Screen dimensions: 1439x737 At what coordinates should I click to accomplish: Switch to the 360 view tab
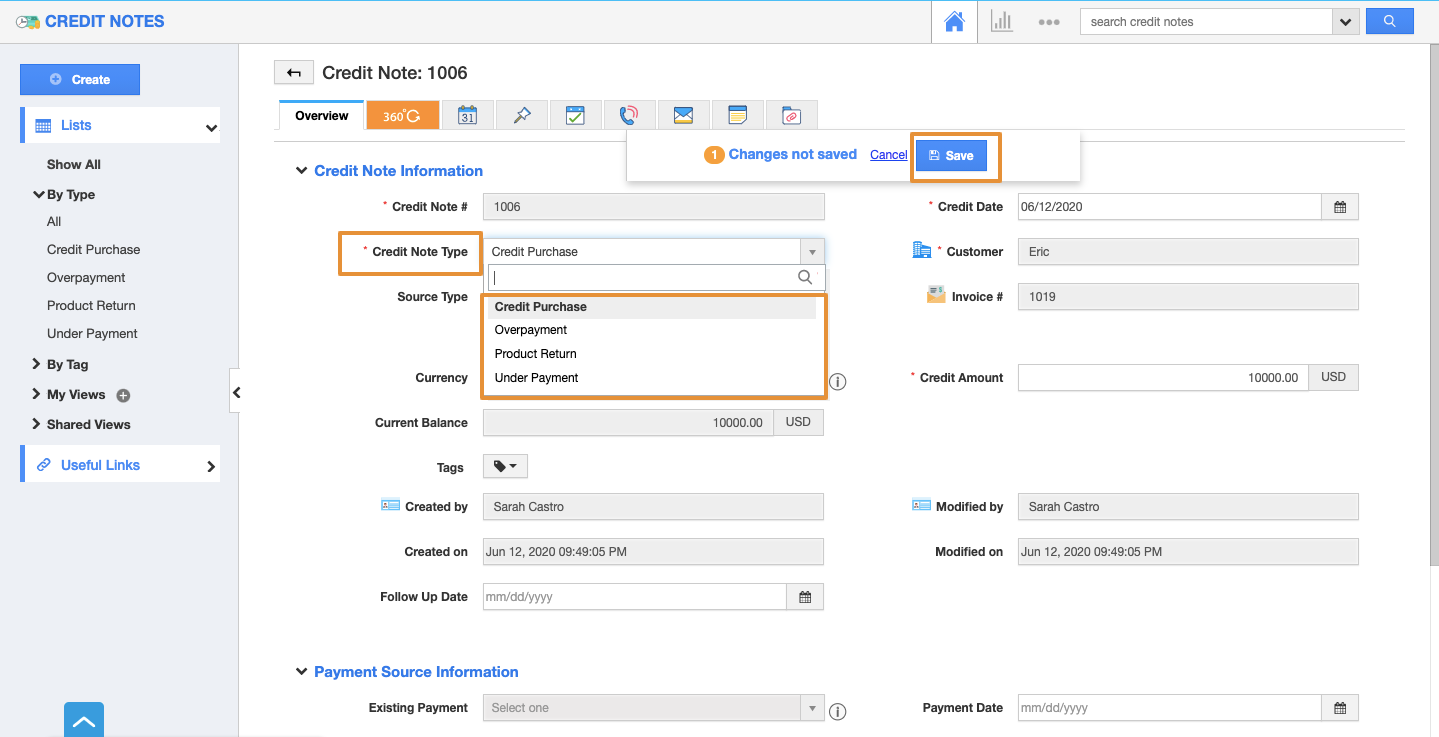[402, 116]
